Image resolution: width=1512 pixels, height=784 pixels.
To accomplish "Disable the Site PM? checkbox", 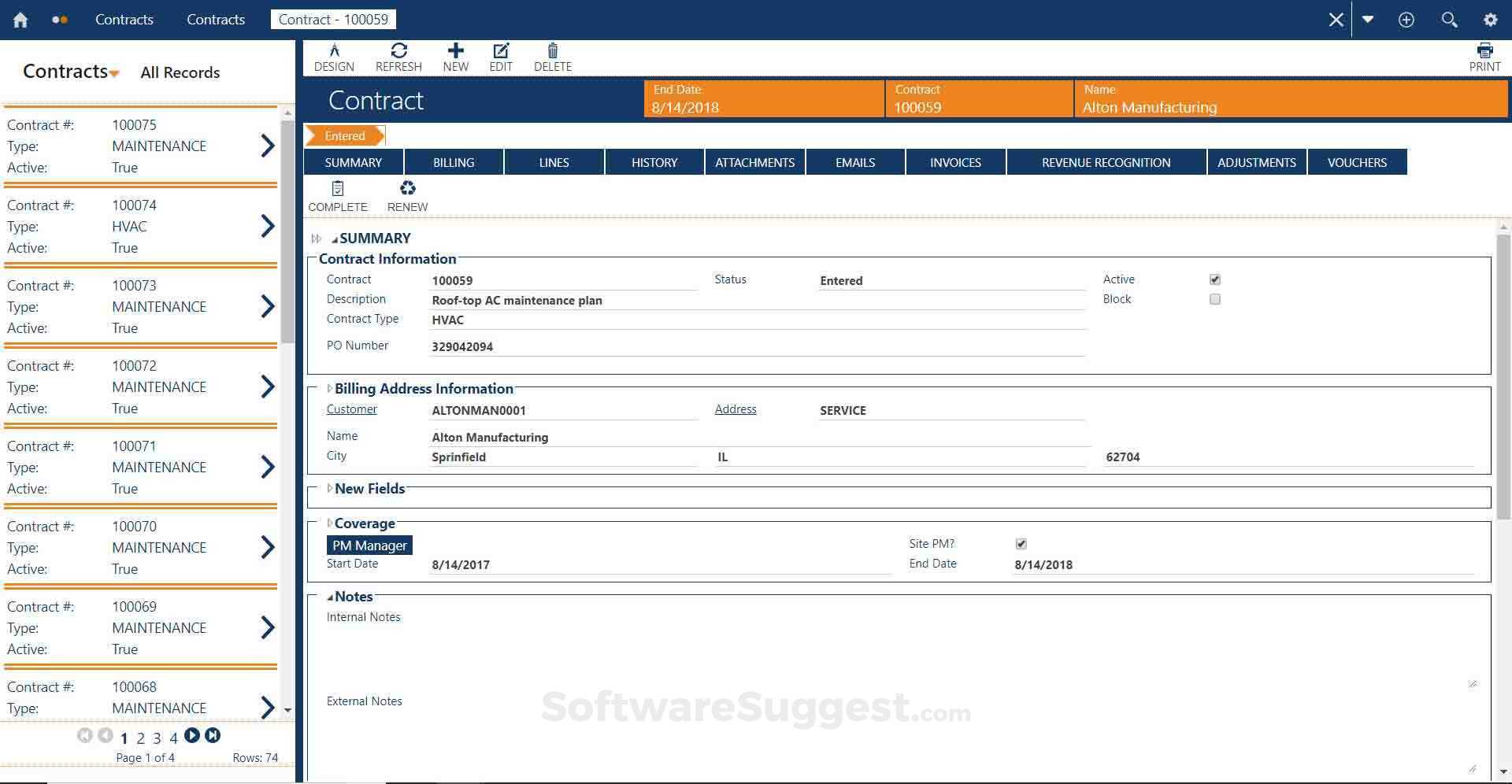I will pos(1021,543).
